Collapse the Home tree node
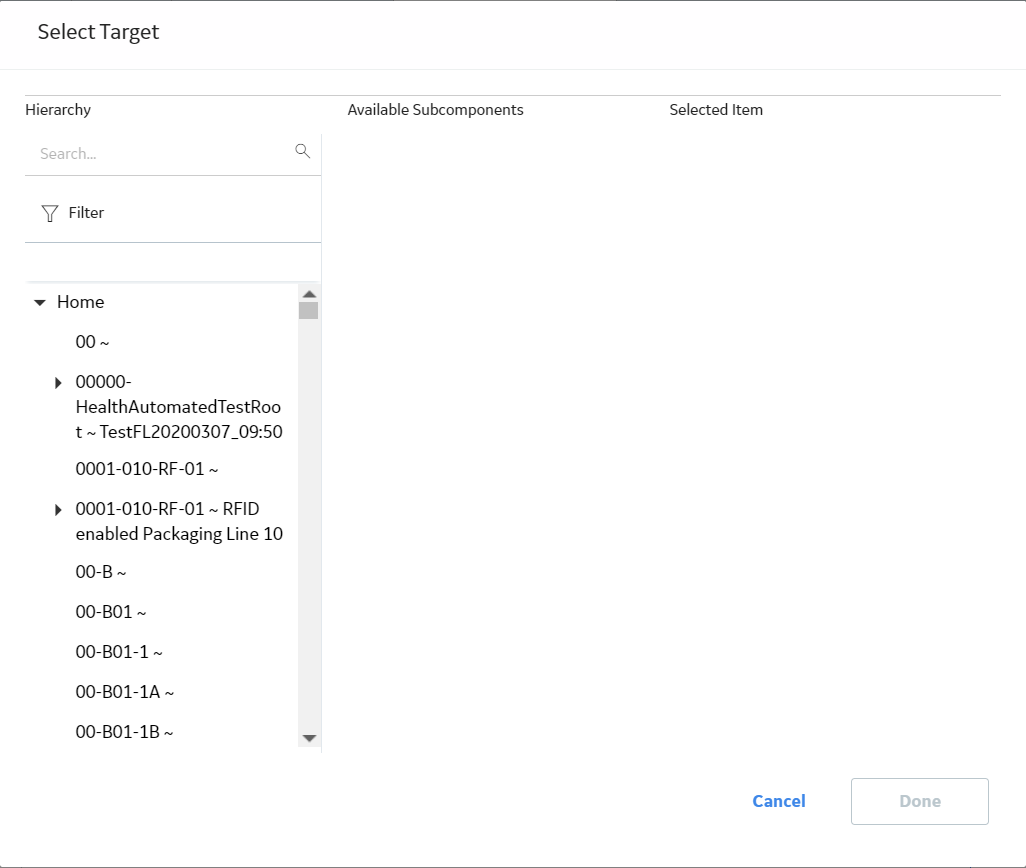This screenshot has height=868, width=1026. click(40, 302)
